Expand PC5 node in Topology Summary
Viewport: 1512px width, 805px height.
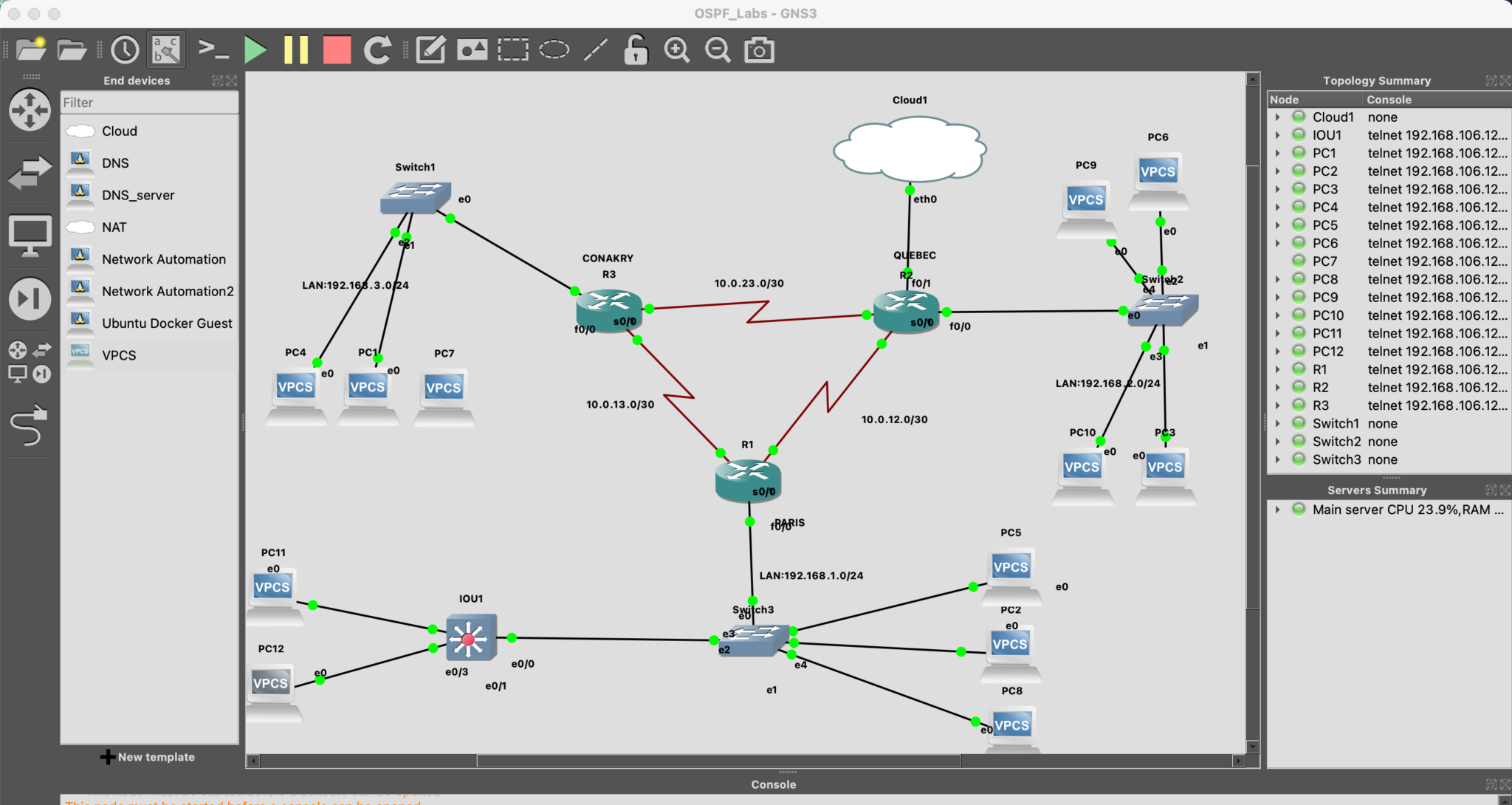point(1277,225)
